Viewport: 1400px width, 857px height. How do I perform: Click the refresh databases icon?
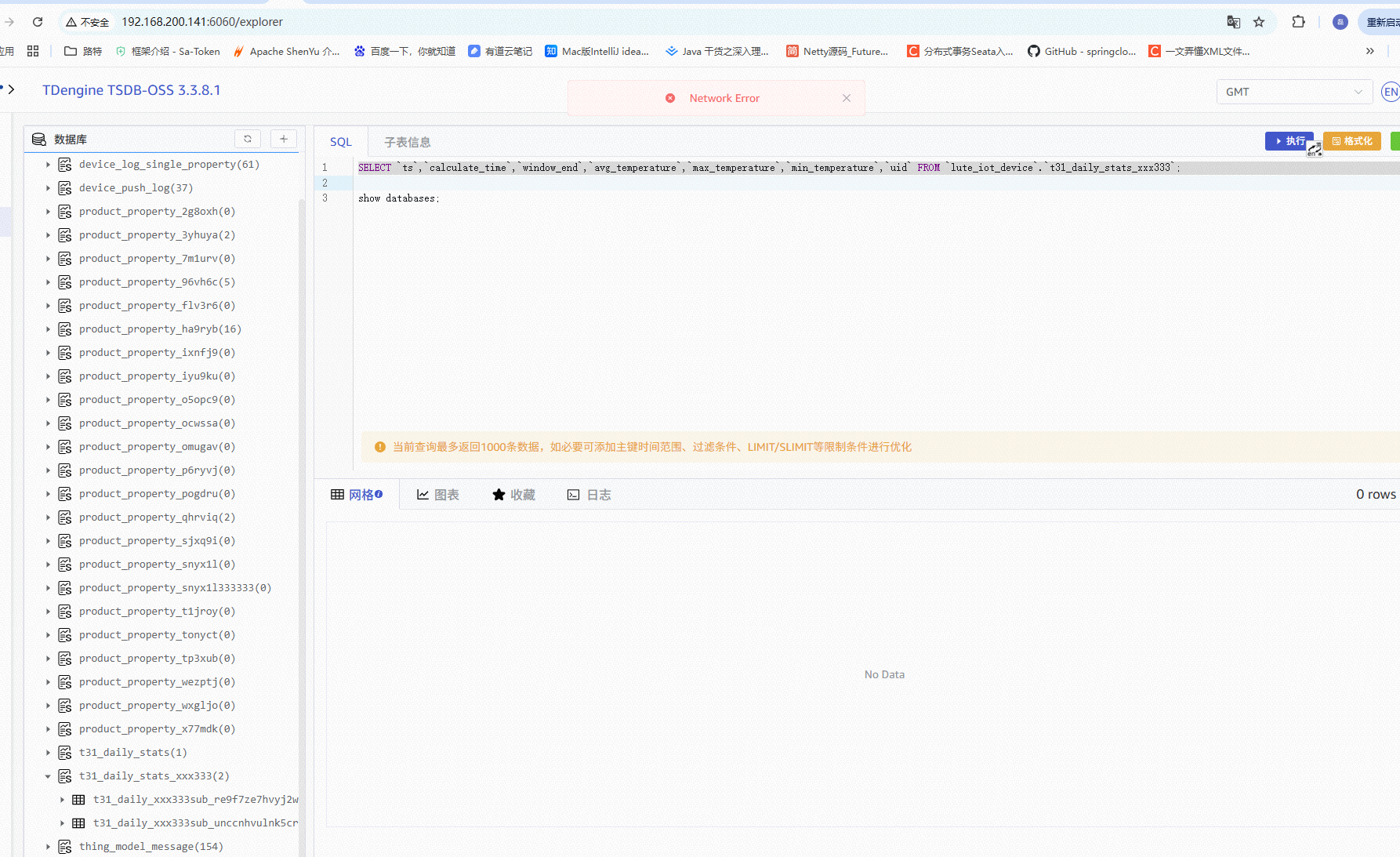pos(248,139)
